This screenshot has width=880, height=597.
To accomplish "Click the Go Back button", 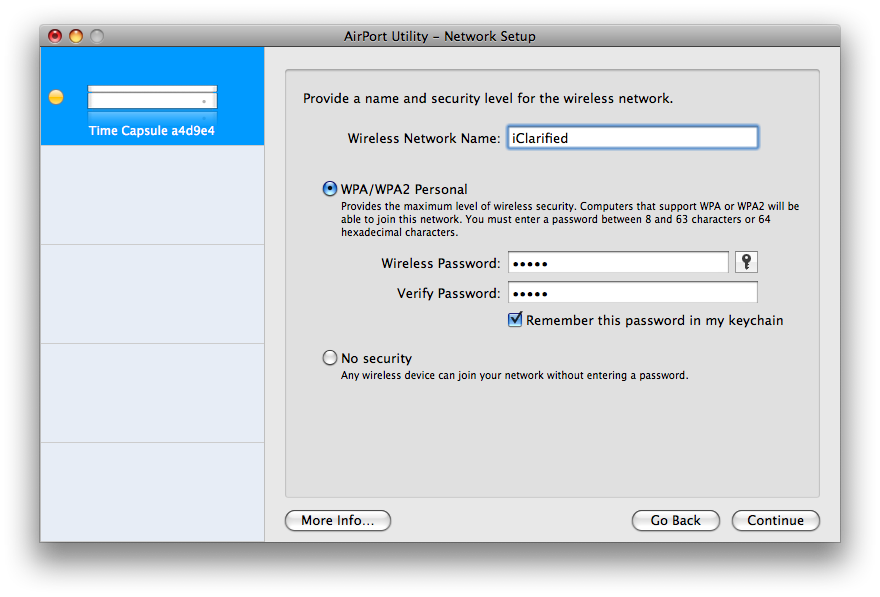I will (x=675, y=520).
